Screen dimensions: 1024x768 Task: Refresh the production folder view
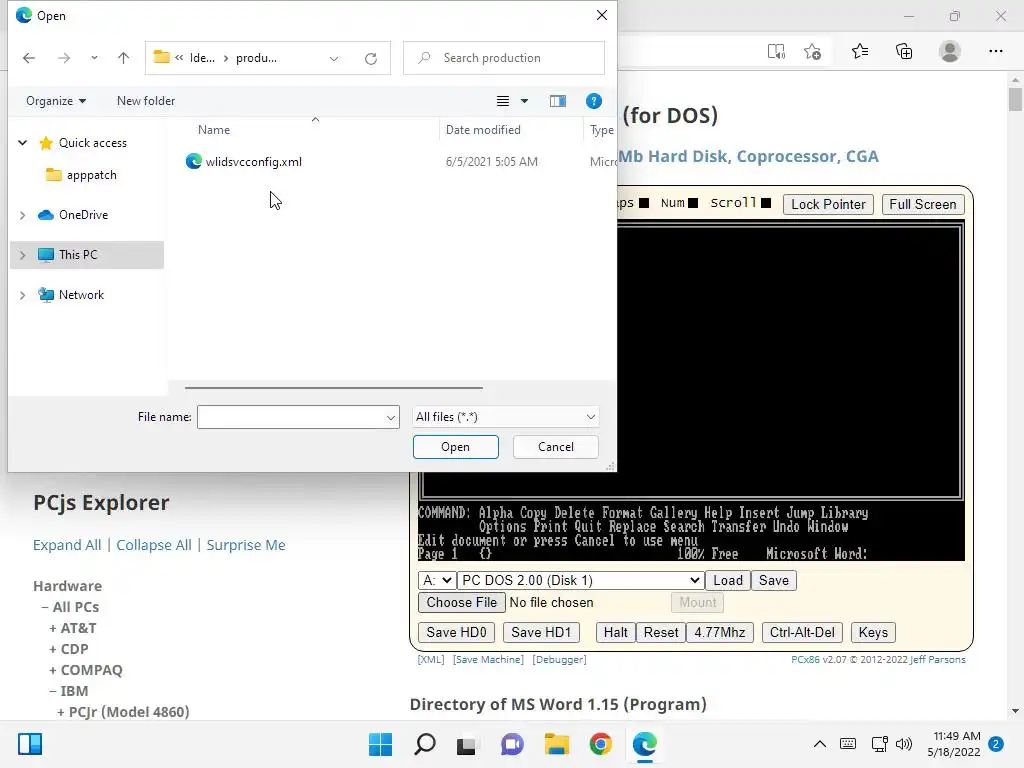click(x=371, y=59)
